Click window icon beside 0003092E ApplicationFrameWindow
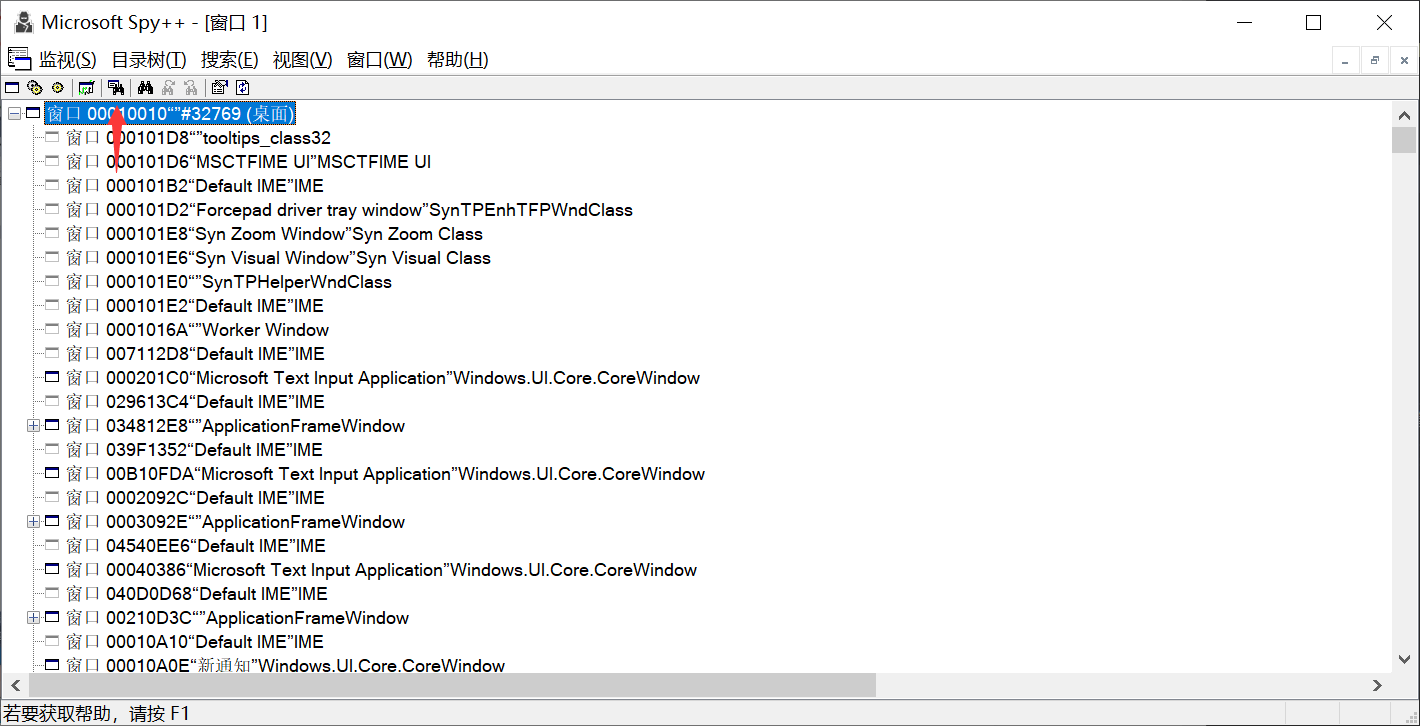Screen dimensions: 1420x726 pos(53,522)
